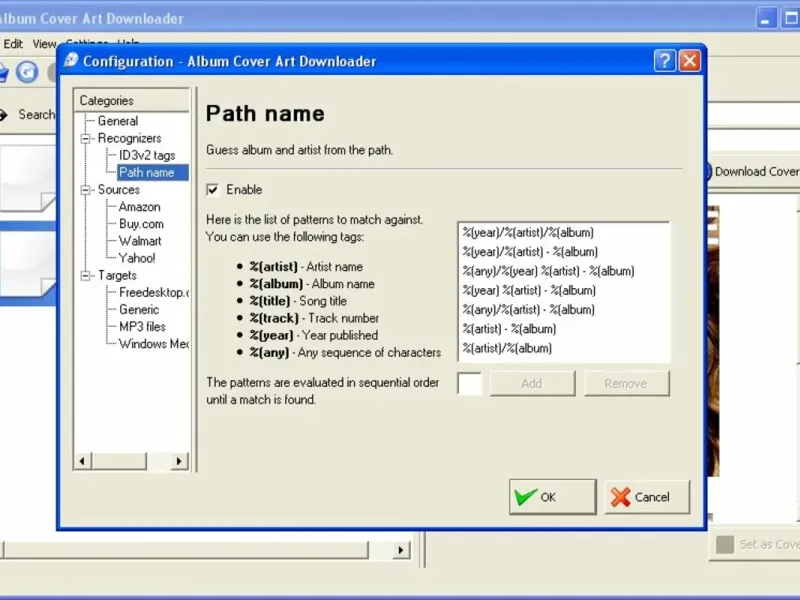Open the Edit menu in main window

13,44
